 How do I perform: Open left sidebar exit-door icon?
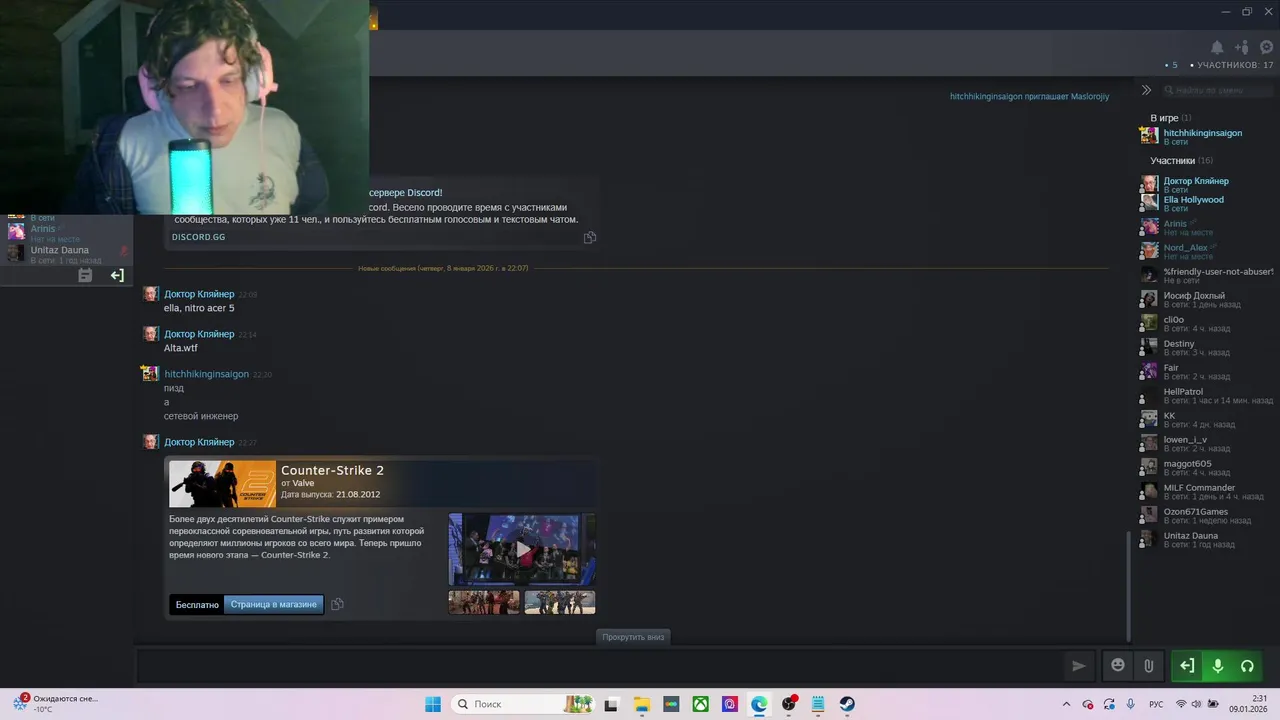(117, 275)
